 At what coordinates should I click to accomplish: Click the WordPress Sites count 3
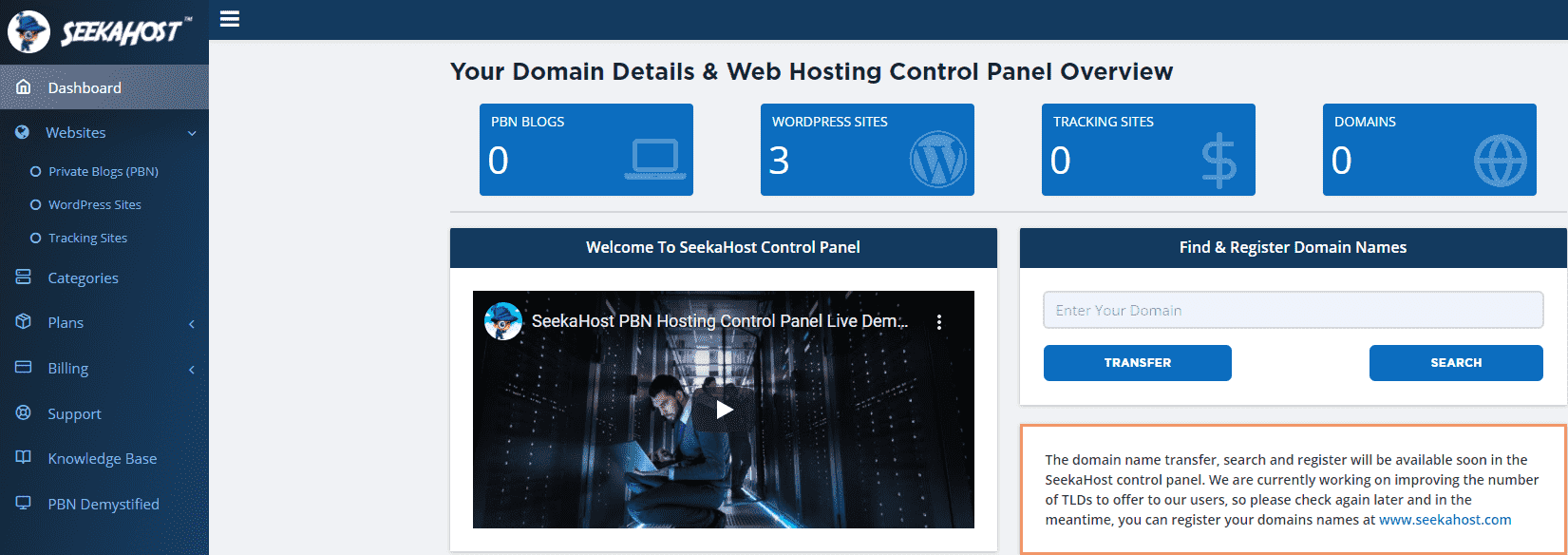tap(779, 161)
